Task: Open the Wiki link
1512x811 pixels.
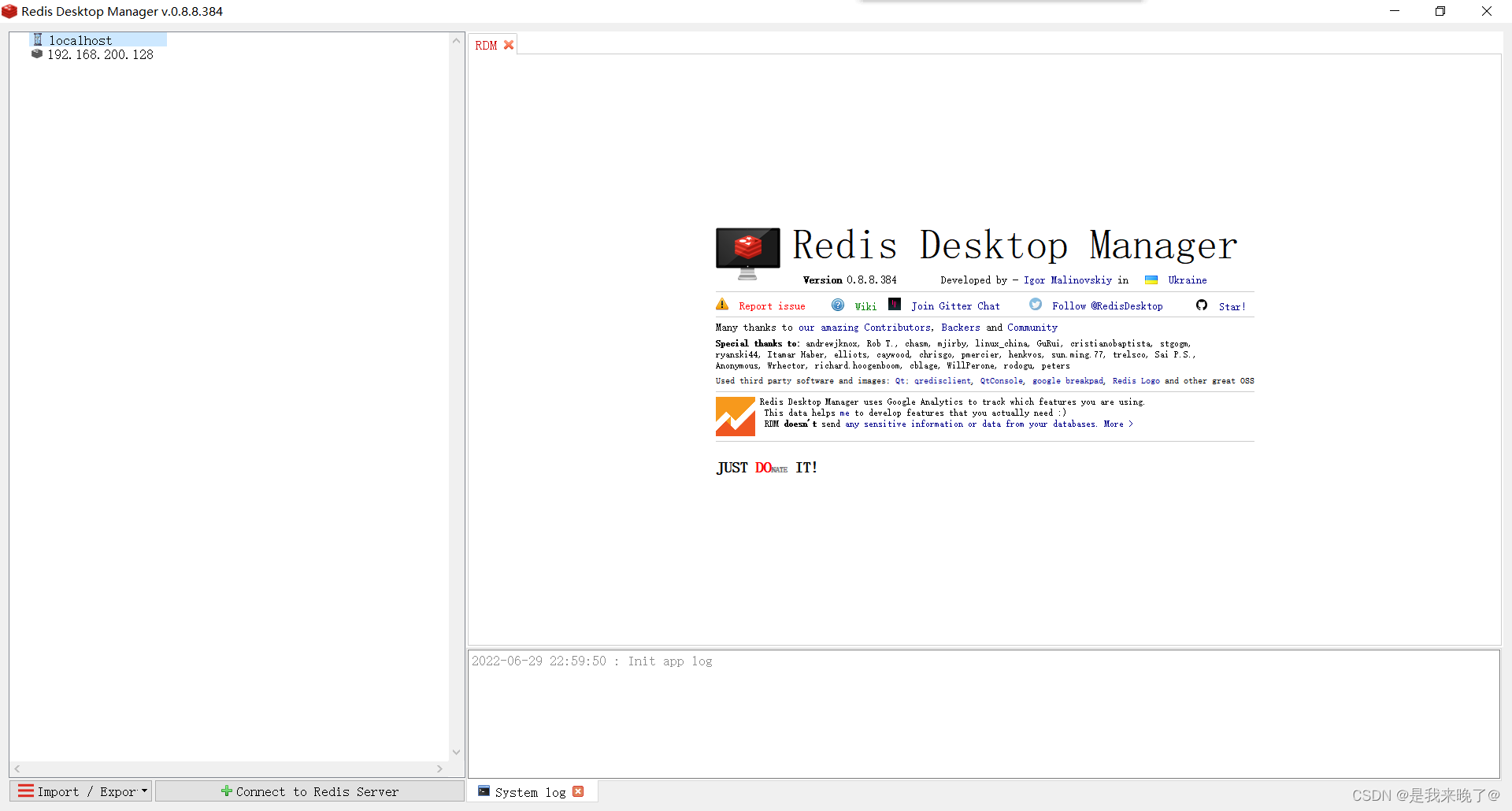Action: coord(865,306)
